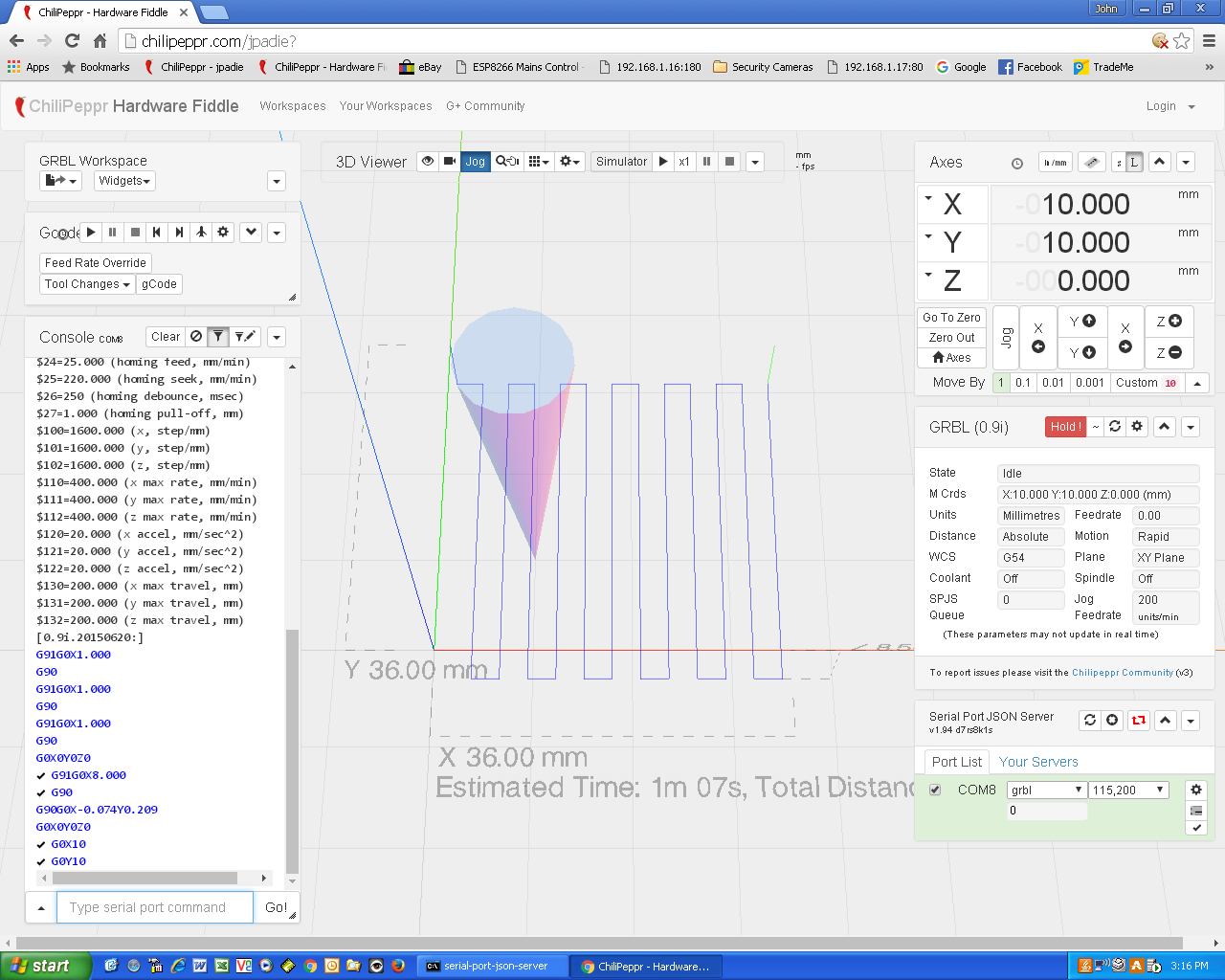The width and height of the screenshot is (1225, 980).
Task: Click the GRBL refresh icon
Action: [1115, 426]
